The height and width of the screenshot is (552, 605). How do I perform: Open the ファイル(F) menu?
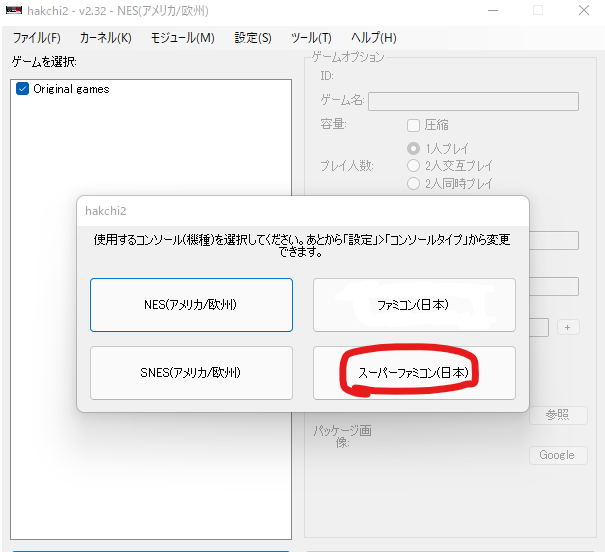37,38
